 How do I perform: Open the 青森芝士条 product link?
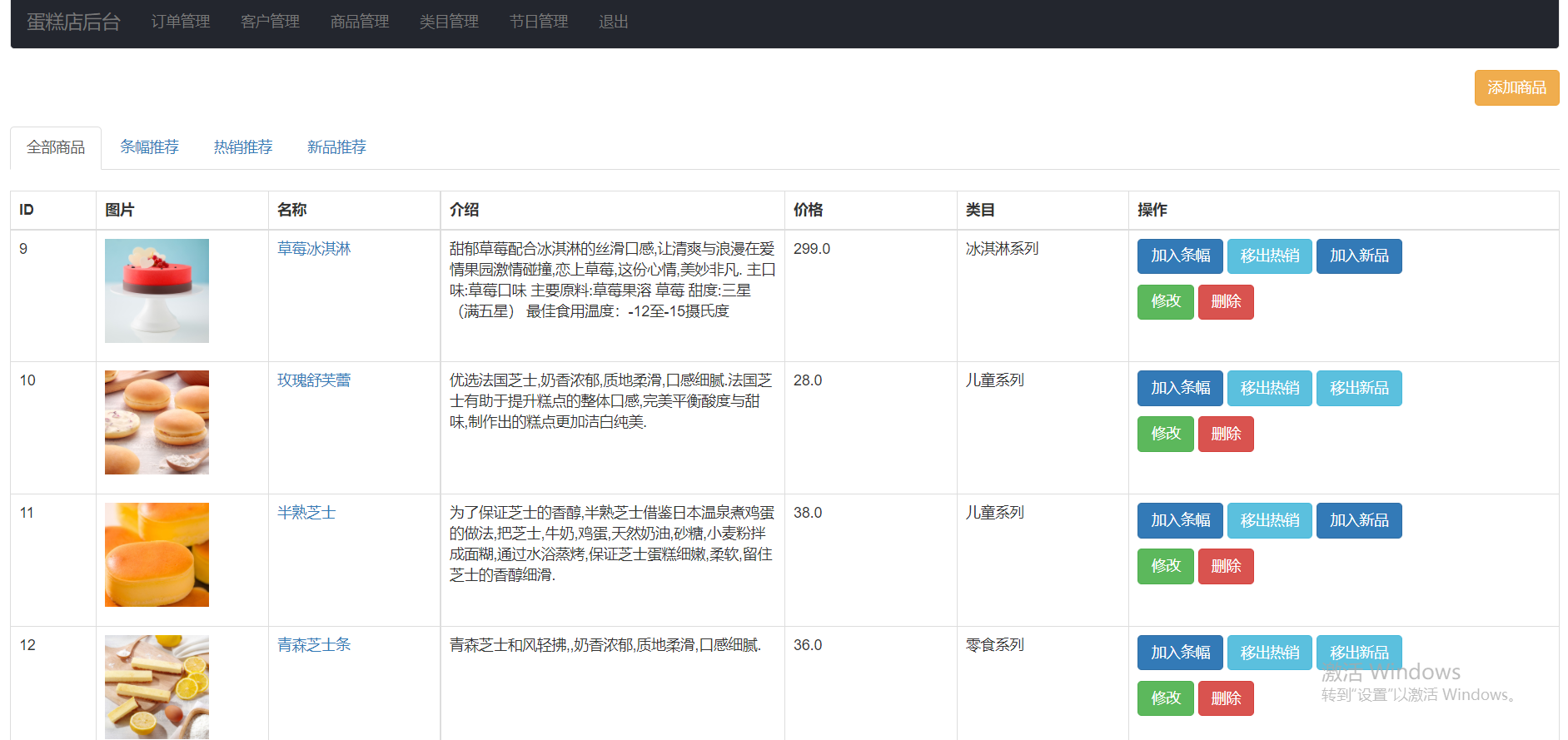pyautogui.click(x=314, y=645)
